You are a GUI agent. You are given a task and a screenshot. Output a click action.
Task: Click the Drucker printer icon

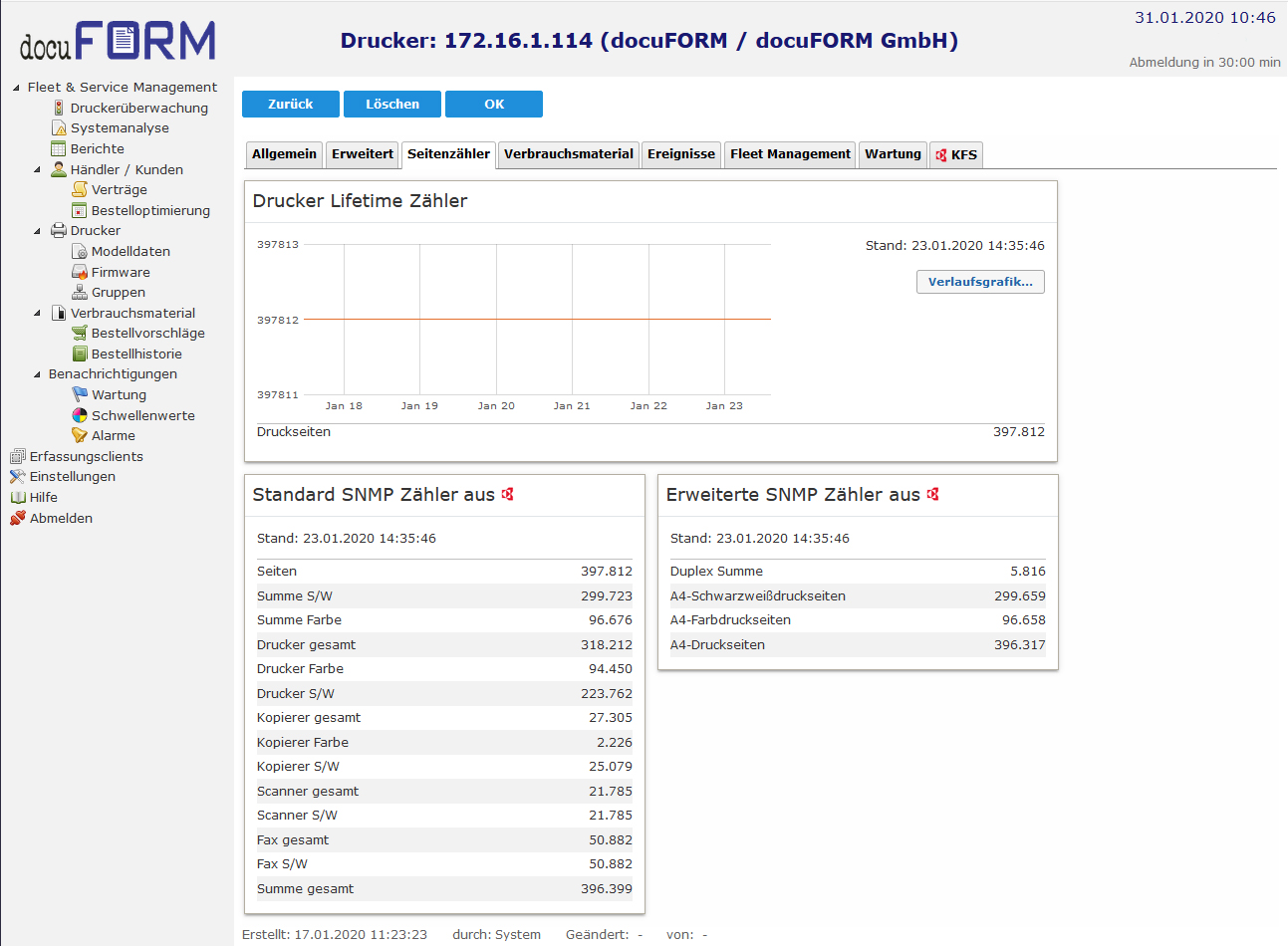click(x=59, y=230)
